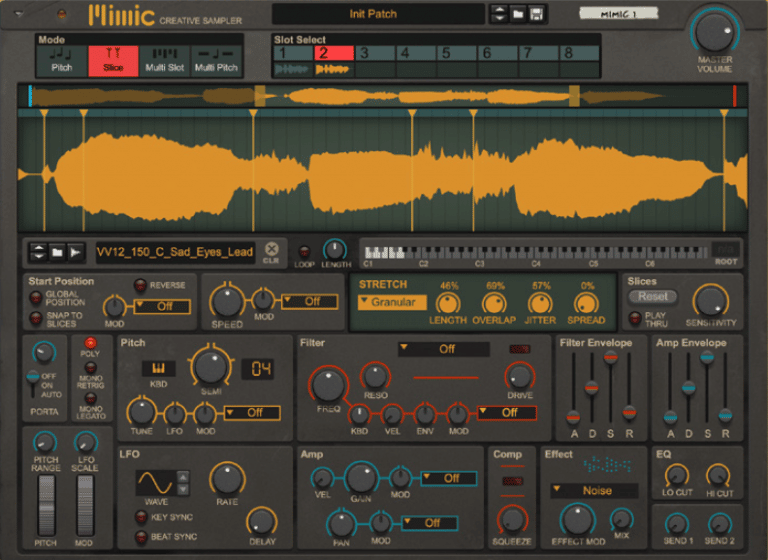Click the sample Length knob
Viewport: 768px width, 560px height.
point(335,250)
